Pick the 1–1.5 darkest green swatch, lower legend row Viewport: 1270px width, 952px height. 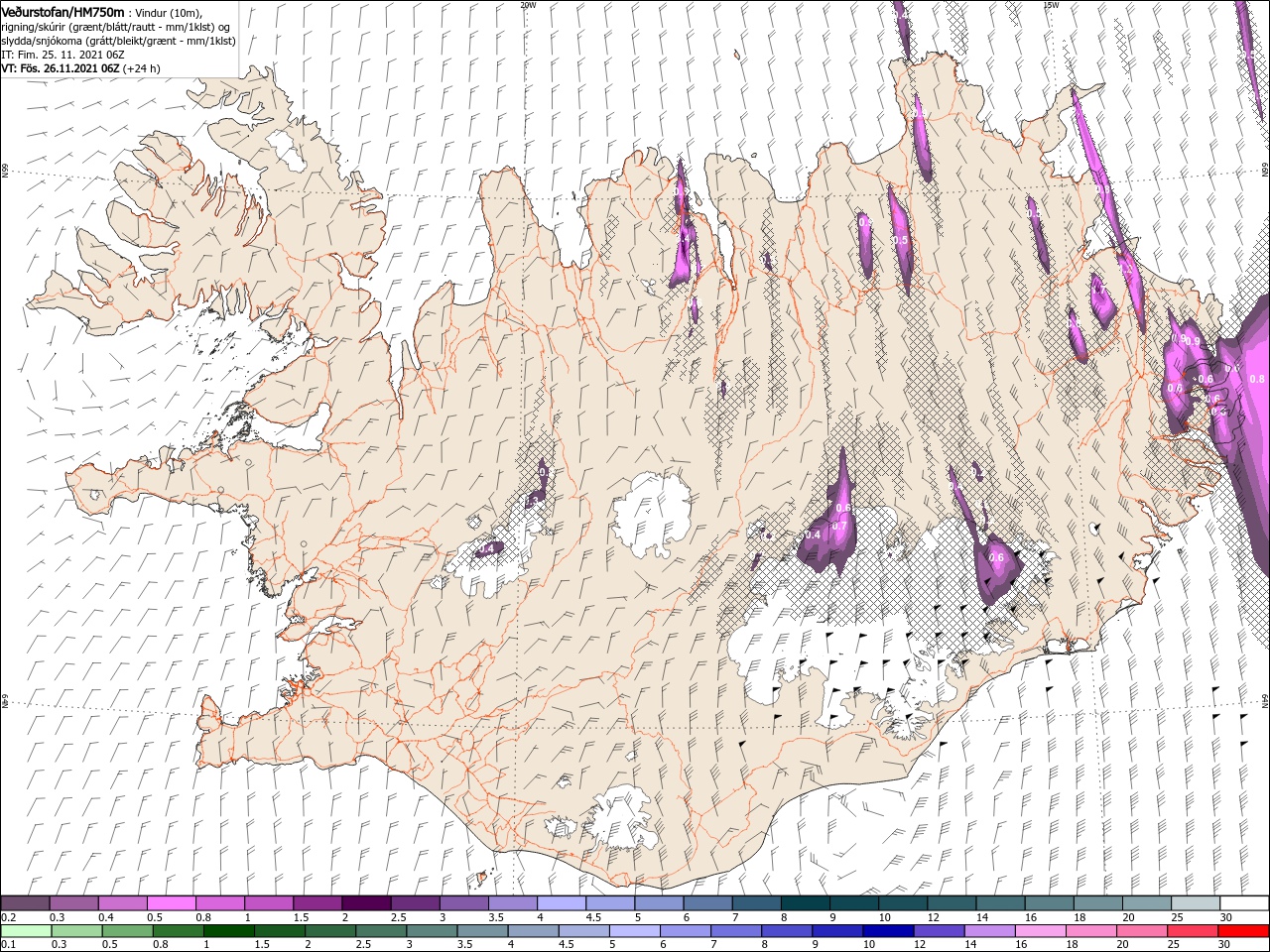point(228,931)
